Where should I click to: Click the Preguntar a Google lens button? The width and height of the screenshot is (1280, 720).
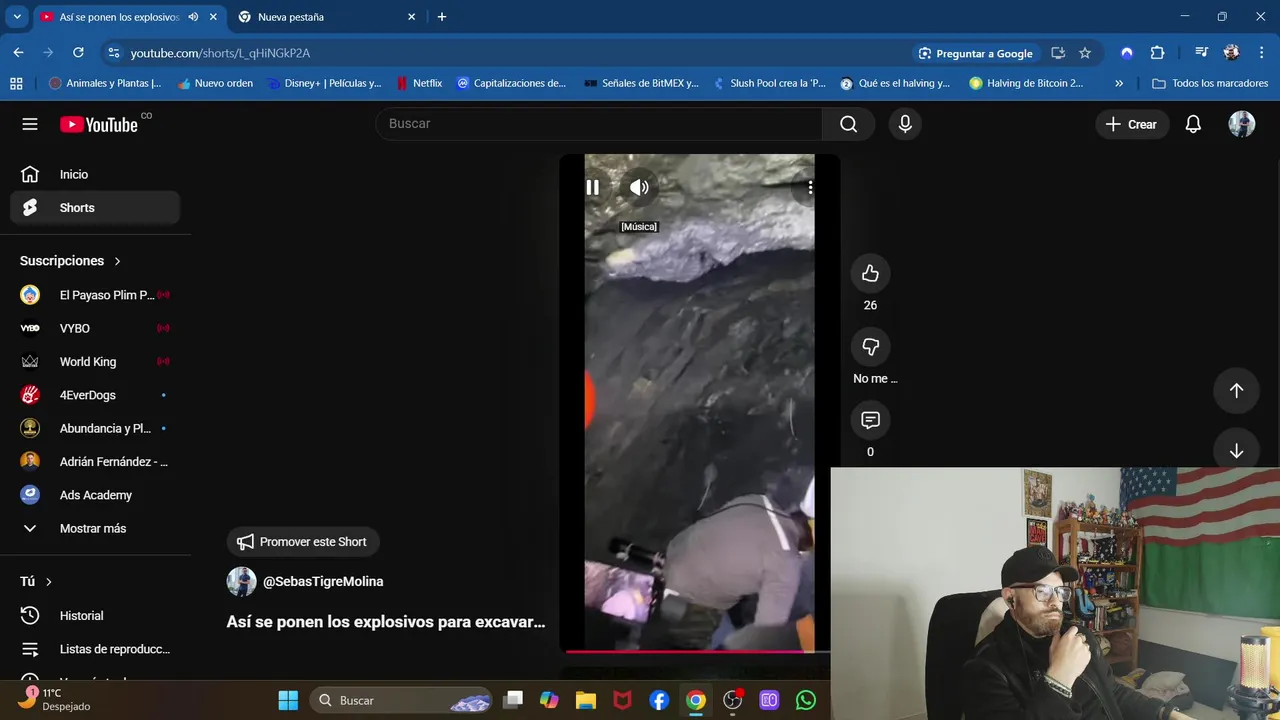click(x=976, y=53)
